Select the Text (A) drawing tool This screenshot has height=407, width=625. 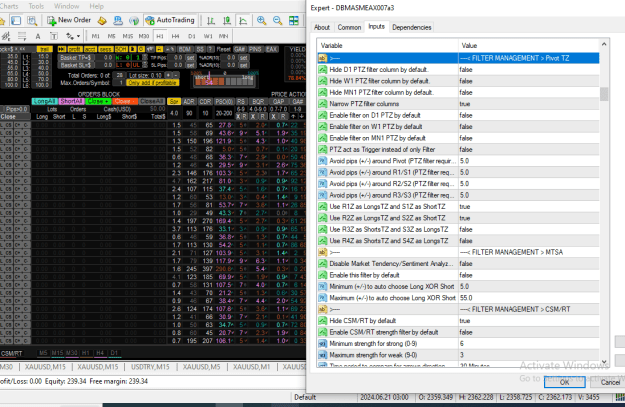(38, 36)
